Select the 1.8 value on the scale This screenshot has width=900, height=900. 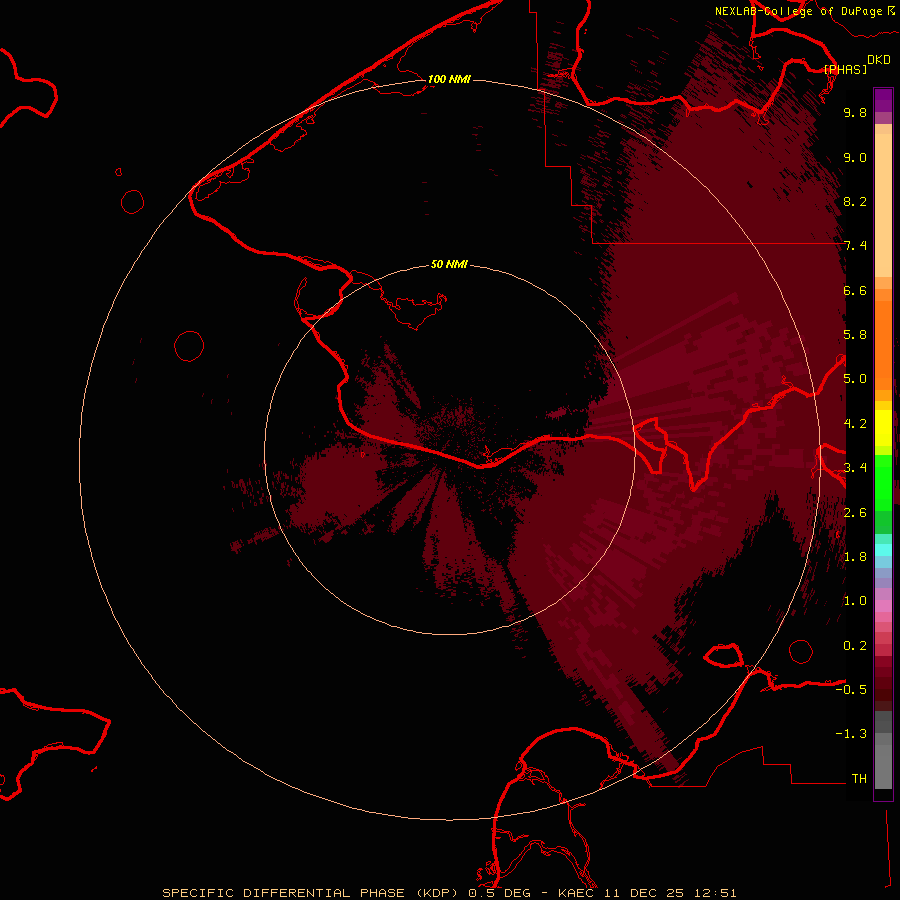(x=855, y=557)
